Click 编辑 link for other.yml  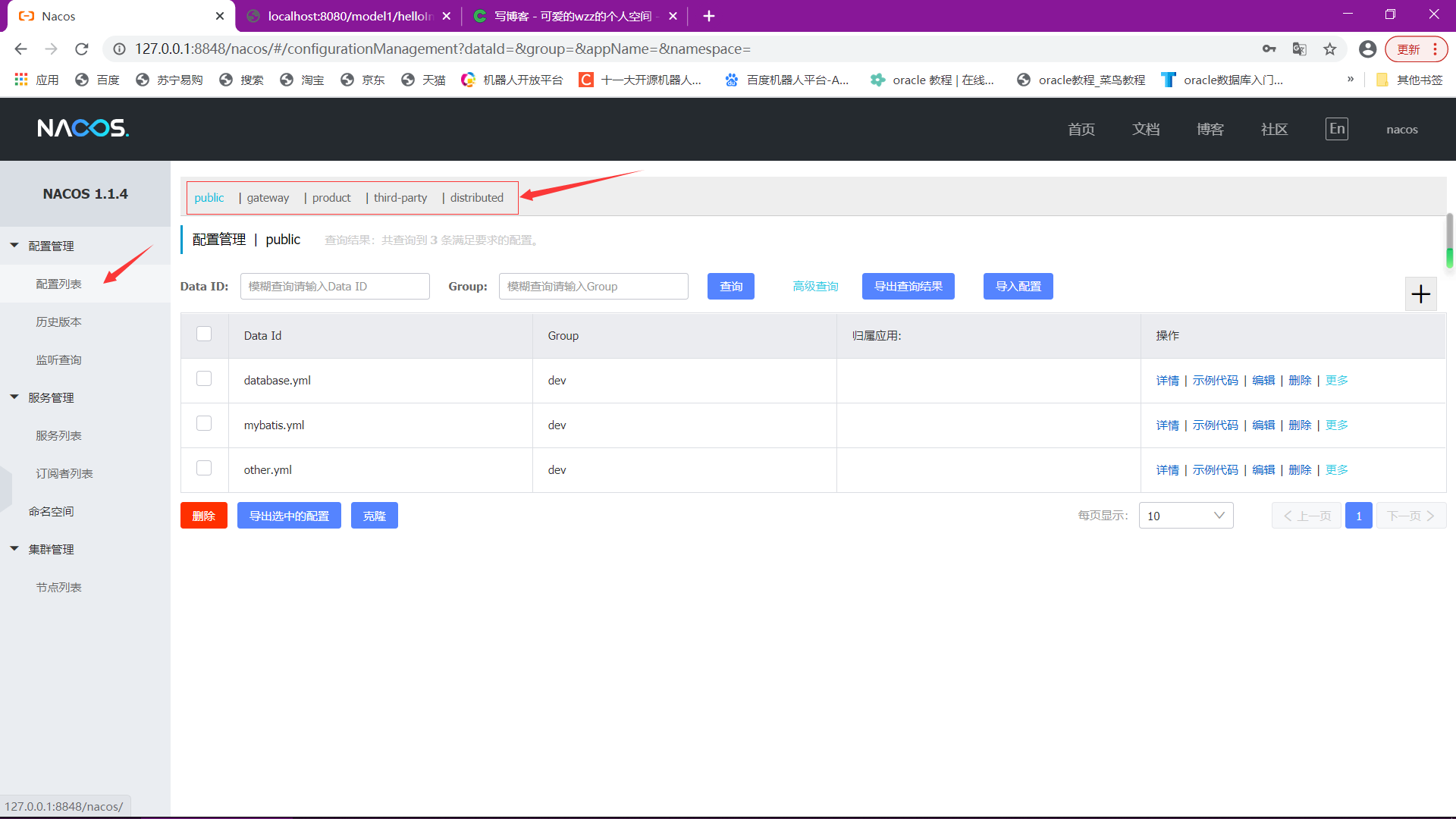pyautogui.click(x=1263, y=470)
